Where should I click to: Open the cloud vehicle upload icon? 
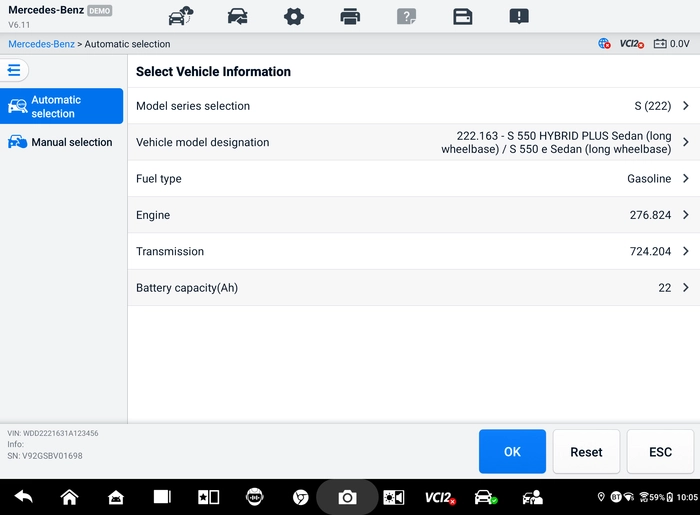pyautogui.click(x=181, y=17)
